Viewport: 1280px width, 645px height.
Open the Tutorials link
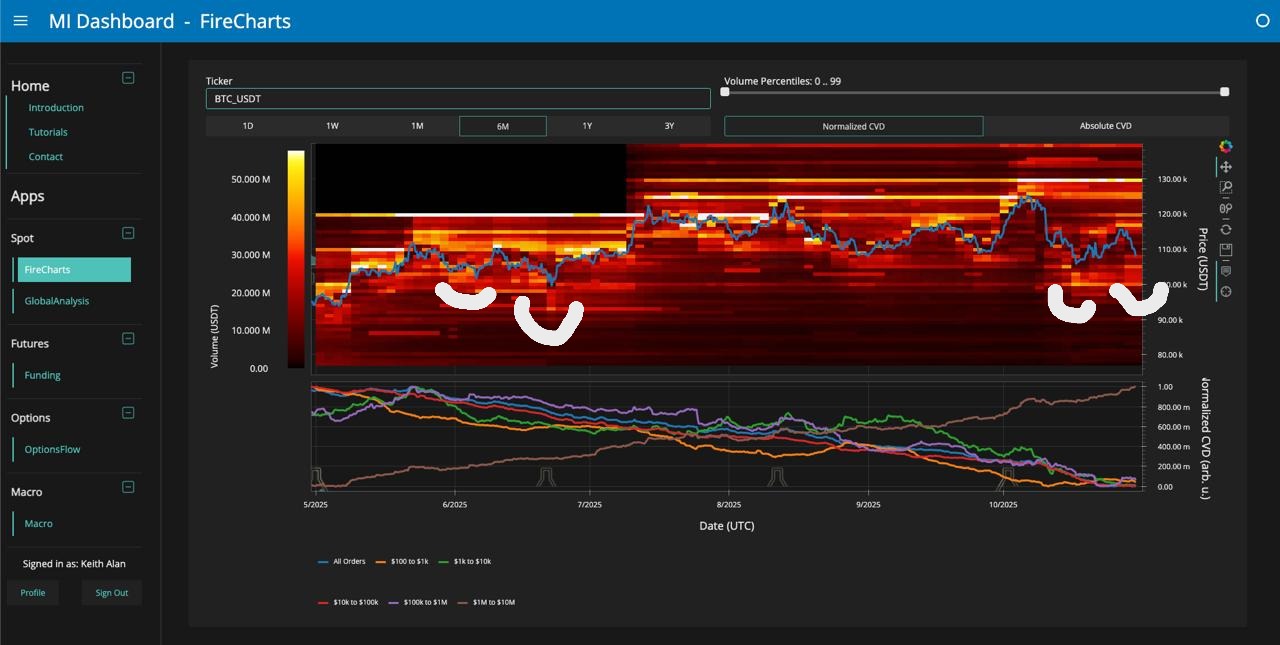pyautogui.click(x=48, y=132)
